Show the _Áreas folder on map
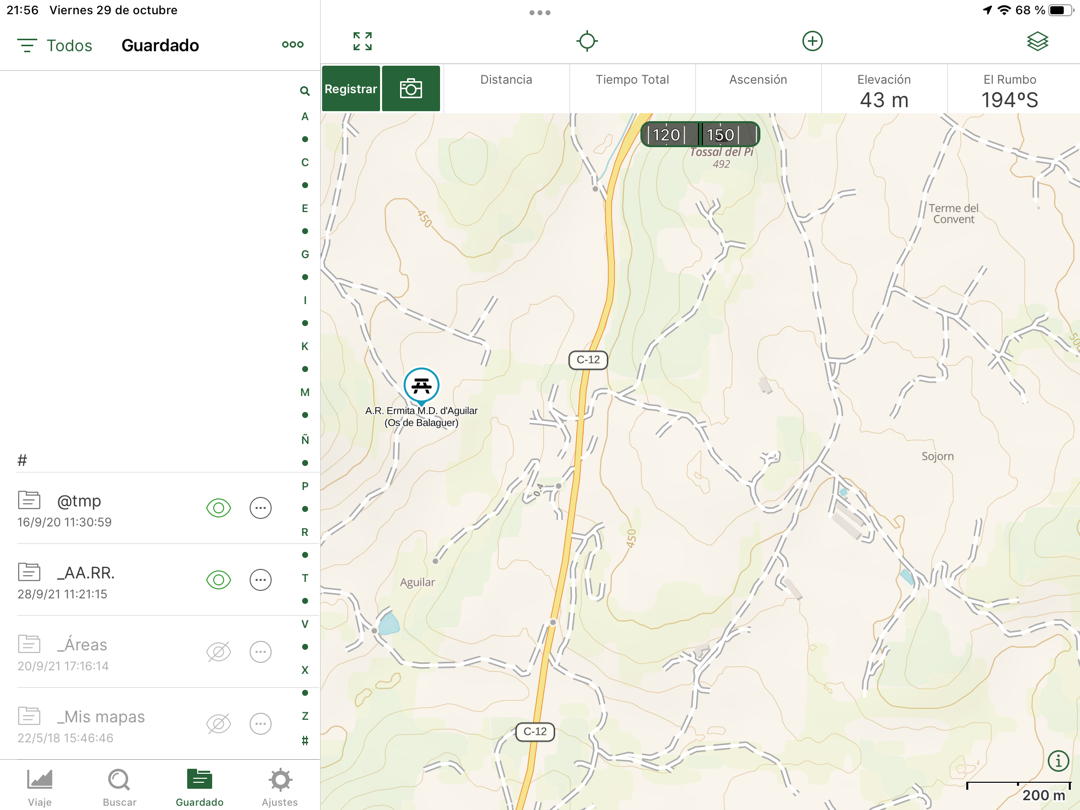This screenshot has height=810, width=1080. pyautogui.click(x=218, y=652)
